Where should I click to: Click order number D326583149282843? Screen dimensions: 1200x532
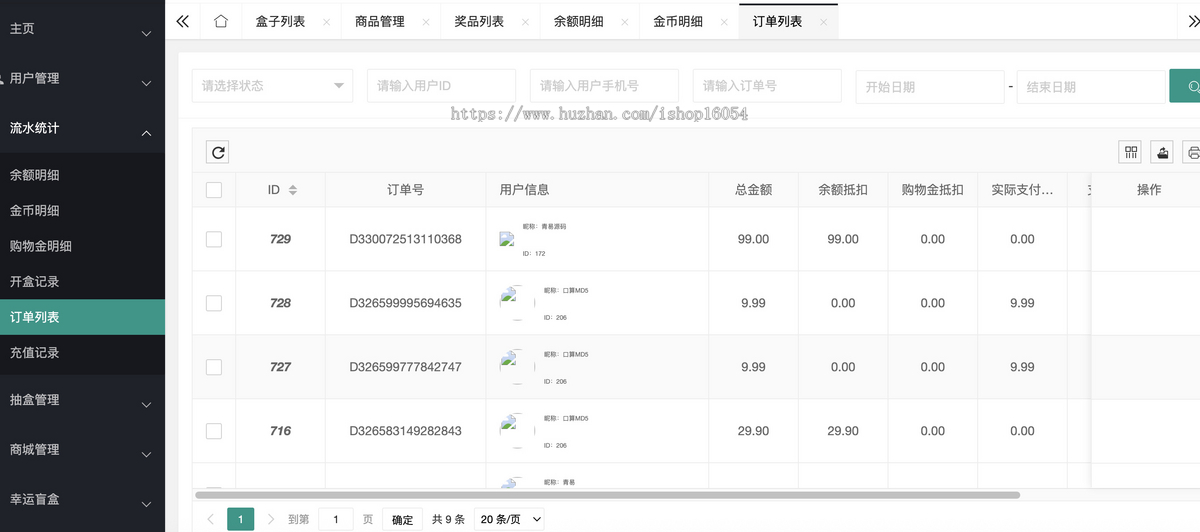tap(405, 431)
